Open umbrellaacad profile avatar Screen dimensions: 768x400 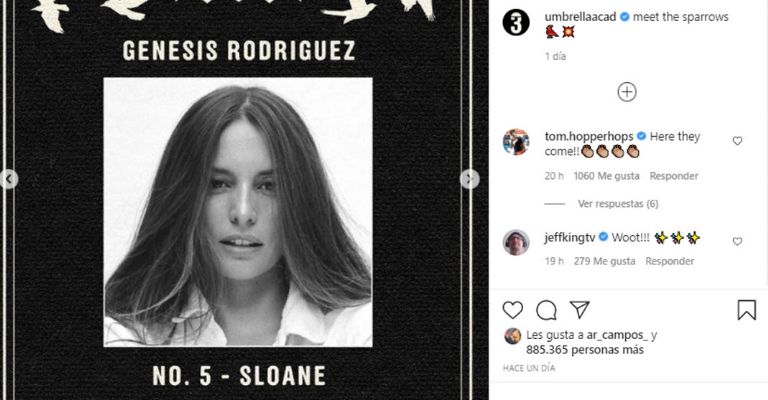point(516,22)
